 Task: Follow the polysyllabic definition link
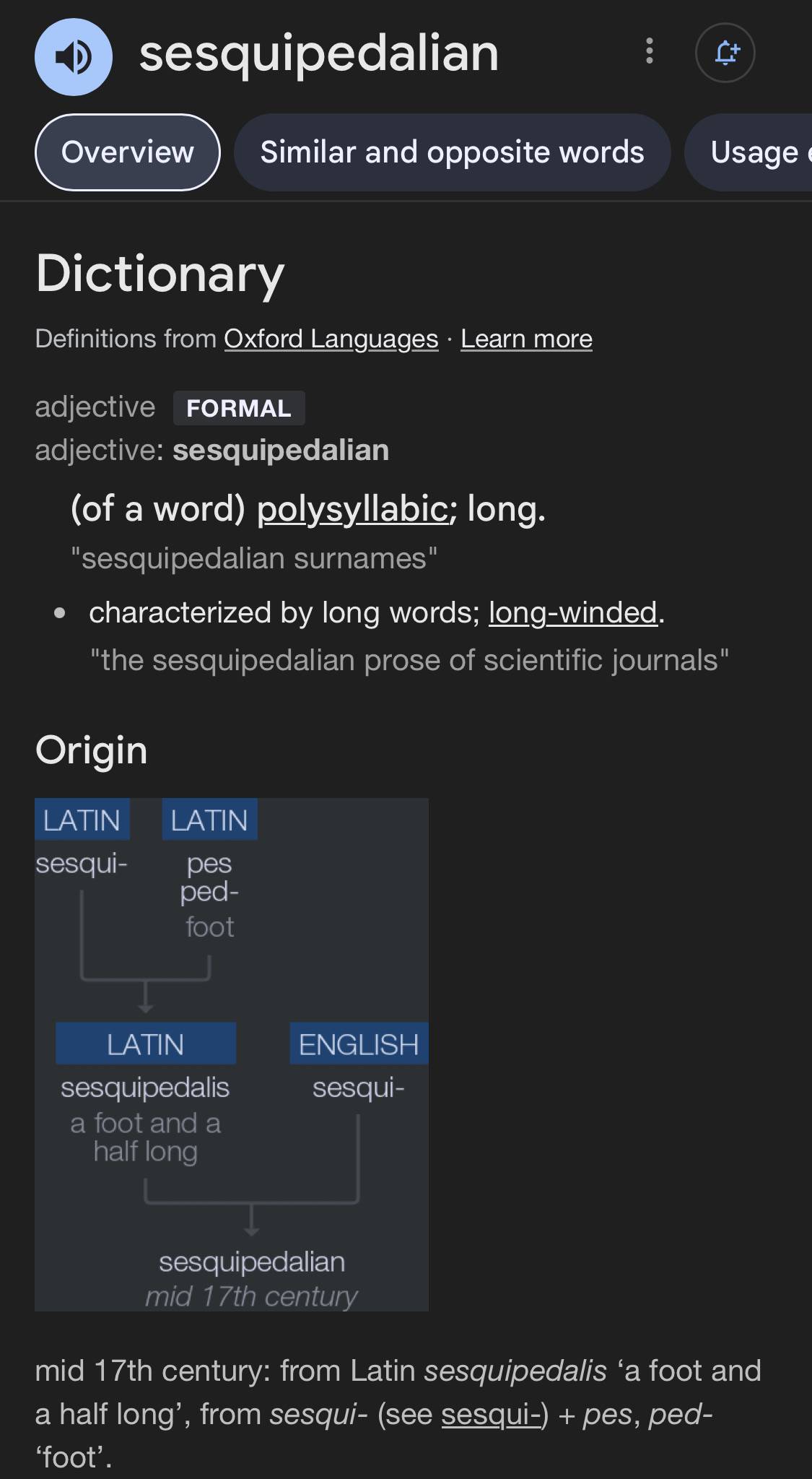click(x=353, y=509)
